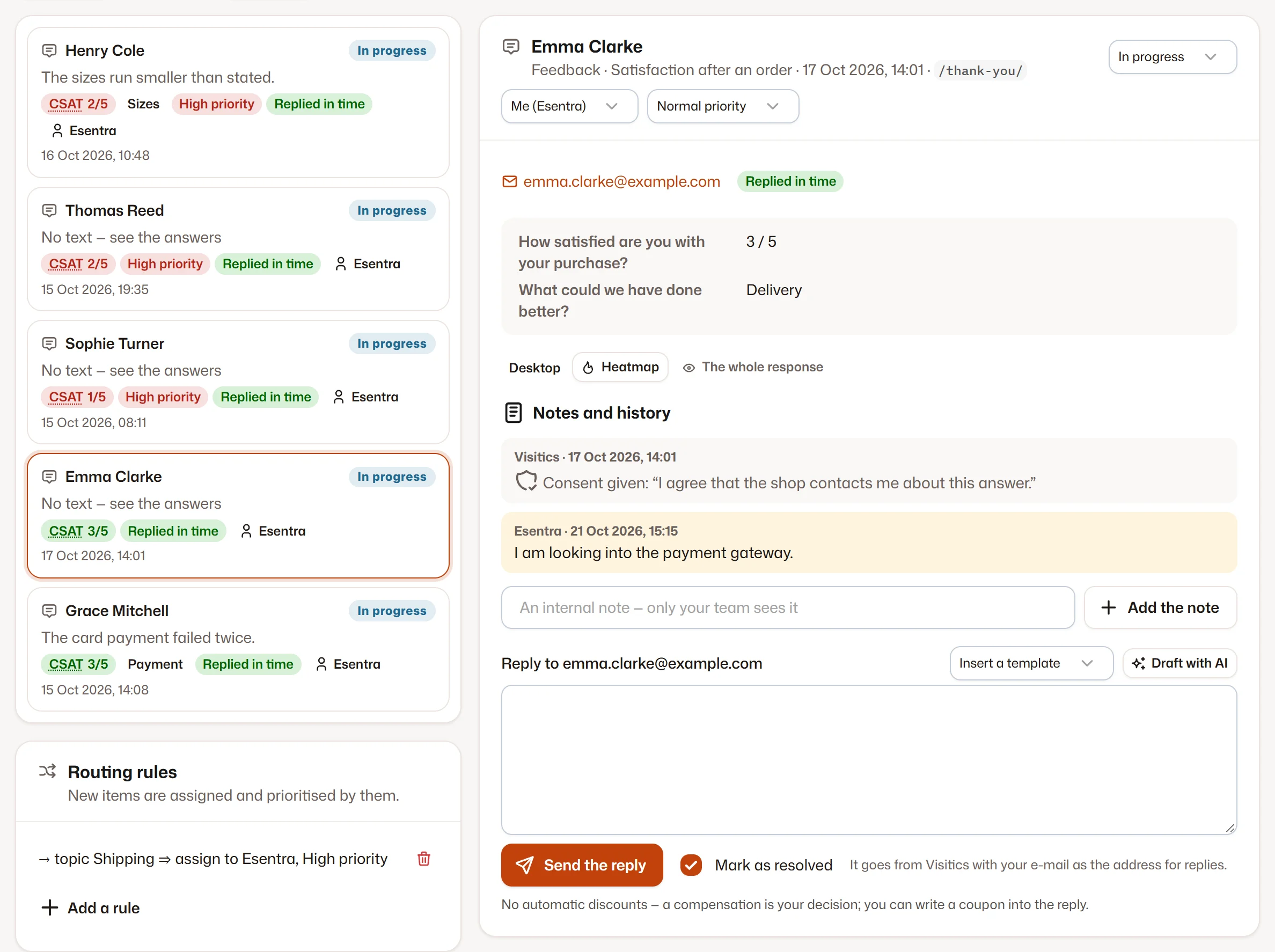The width and height of the screenshot is (1275, 952).
Task: Open Grace Mitchell's feedback card
Action: pyautogui.click(x=238, y=649)
